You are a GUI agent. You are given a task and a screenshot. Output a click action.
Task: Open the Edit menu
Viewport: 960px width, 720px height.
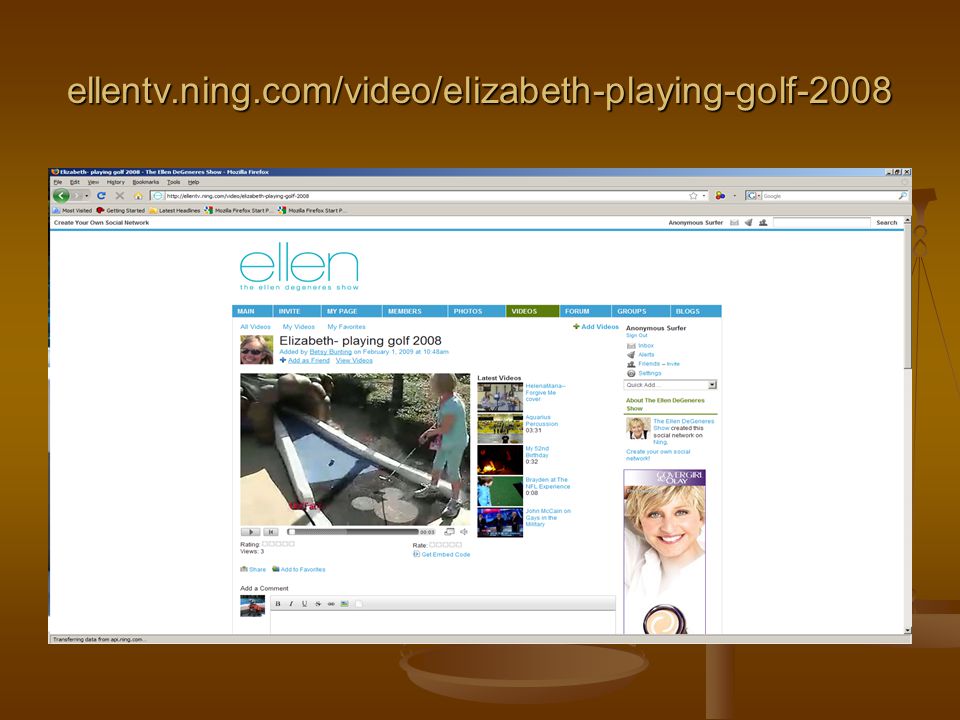tap(75, 182)
